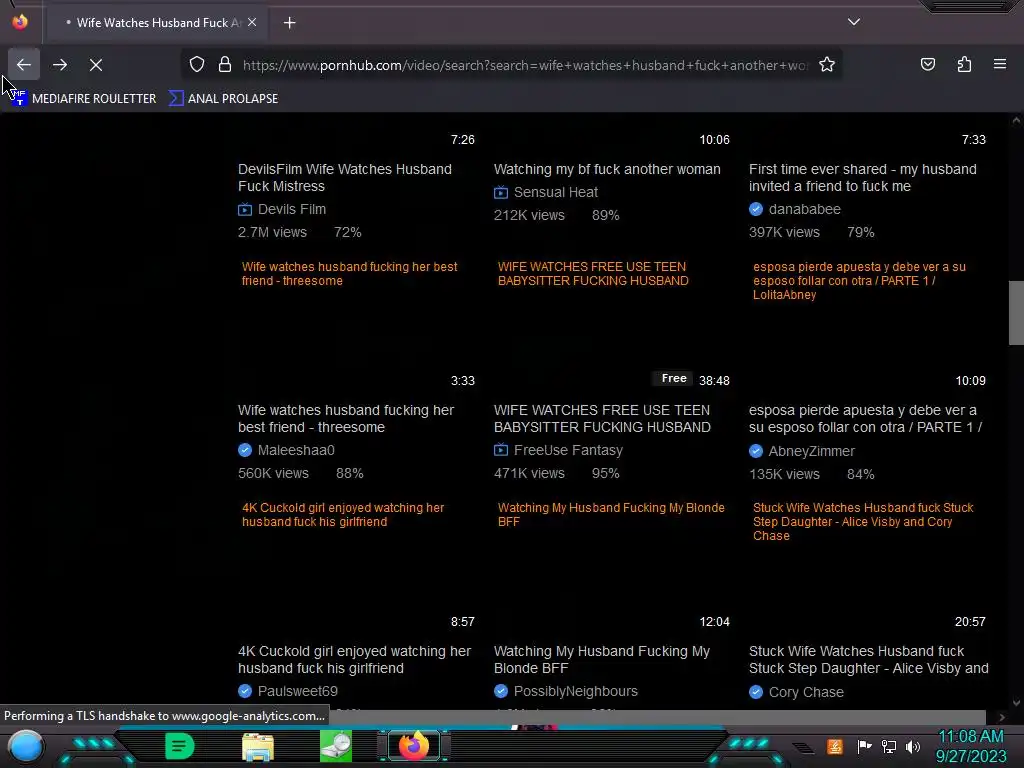The width and height of the screenshot is (1024, 768).
Task: Click the verified badge next to AbneyZimmer
Action: 756,451
